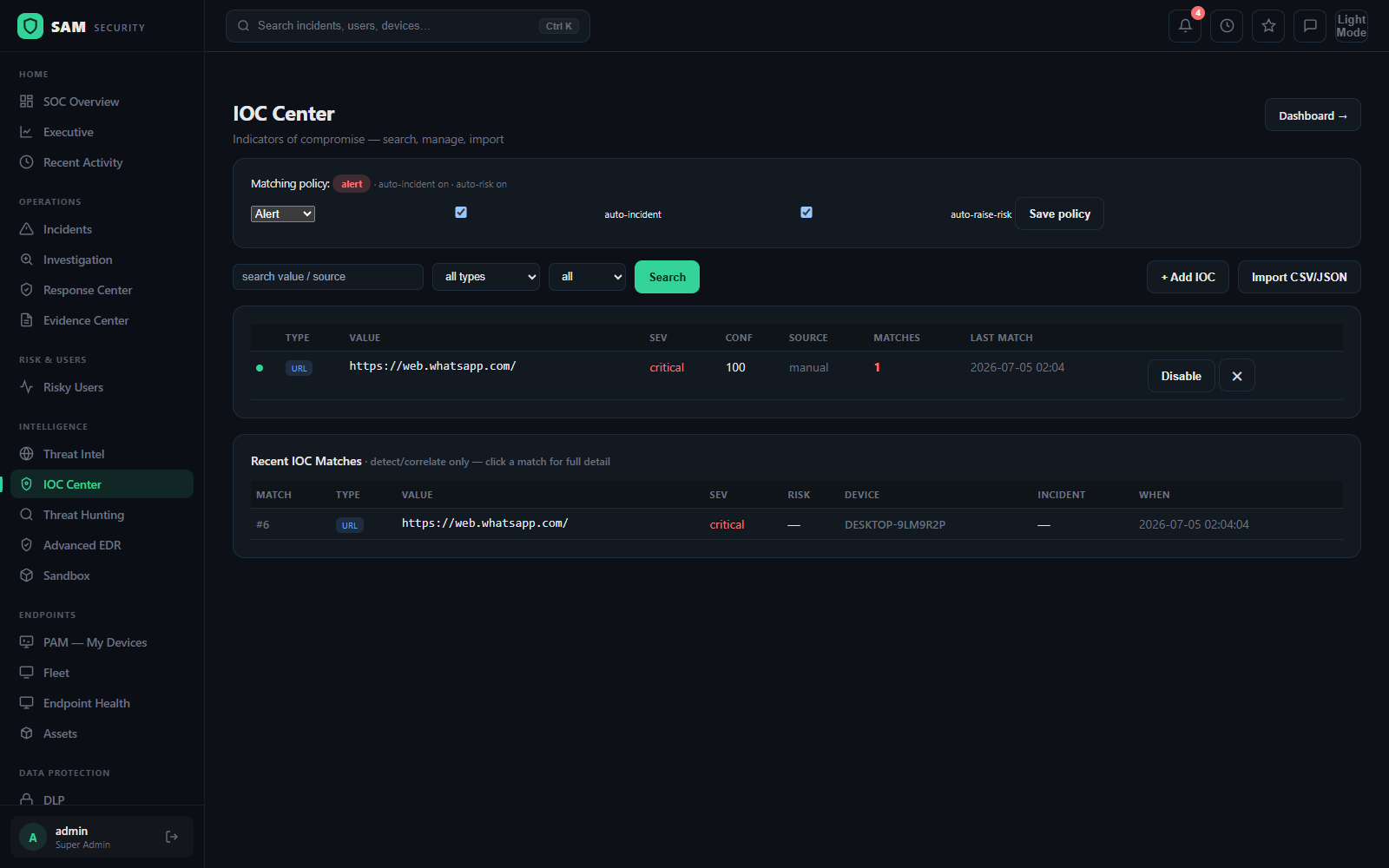Click the green active status dot
Viewport: 1389px width, 868px height.
tap(260, 368)
